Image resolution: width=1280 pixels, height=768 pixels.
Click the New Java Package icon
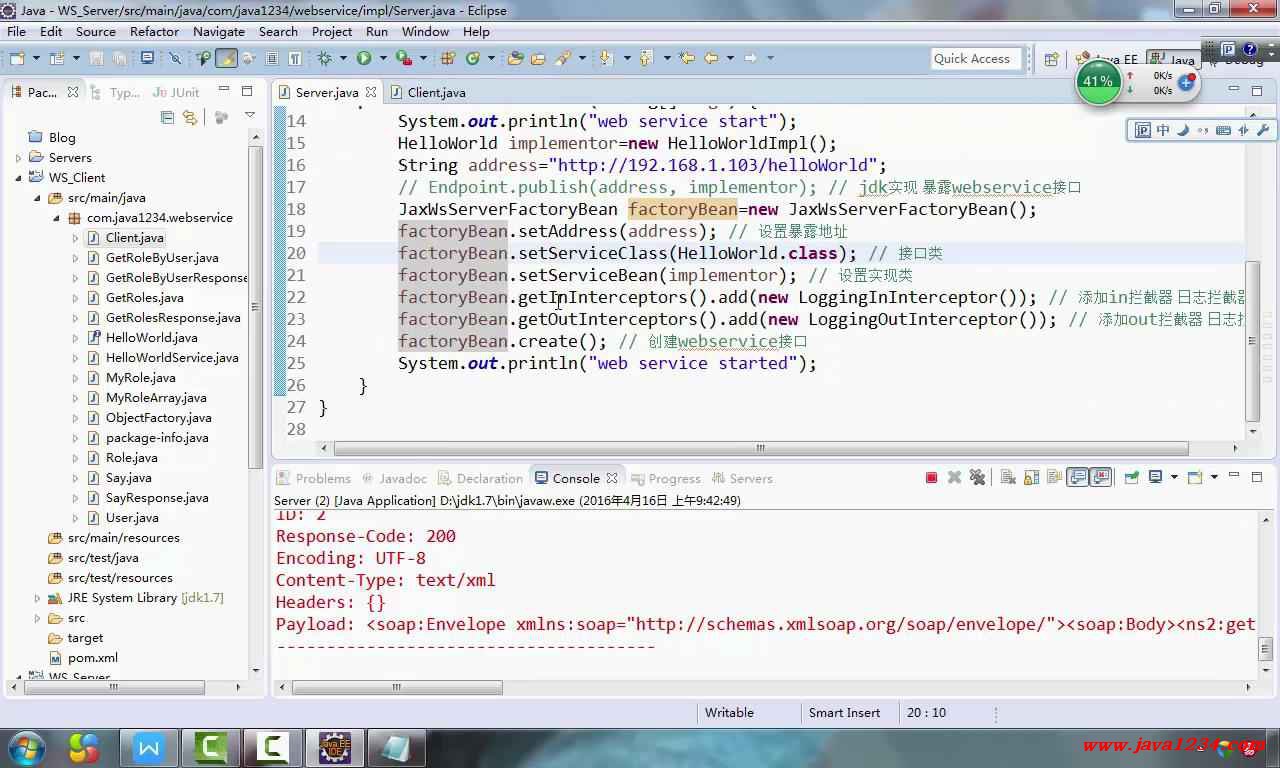click(447, 58)
